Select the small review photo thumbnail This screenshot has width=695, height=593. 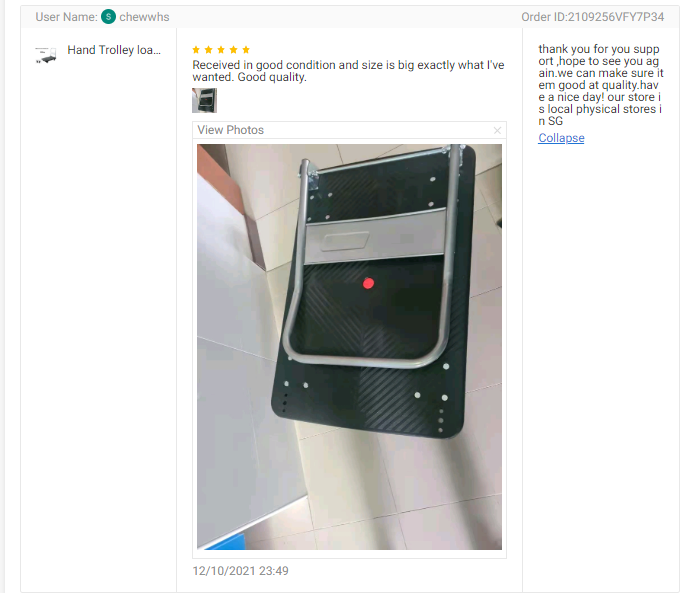[204, 100]
